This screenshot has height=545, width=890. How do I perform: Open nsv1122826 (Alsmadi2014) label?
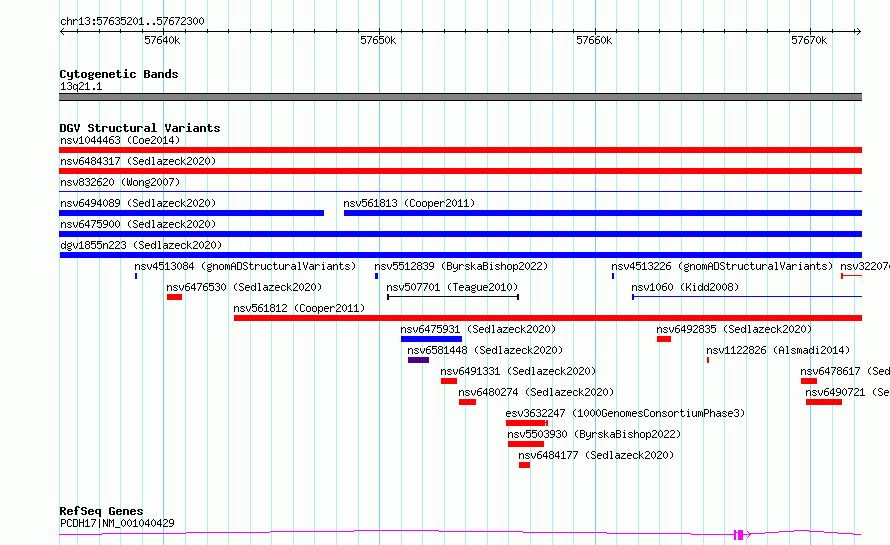(x=778, y=350)
